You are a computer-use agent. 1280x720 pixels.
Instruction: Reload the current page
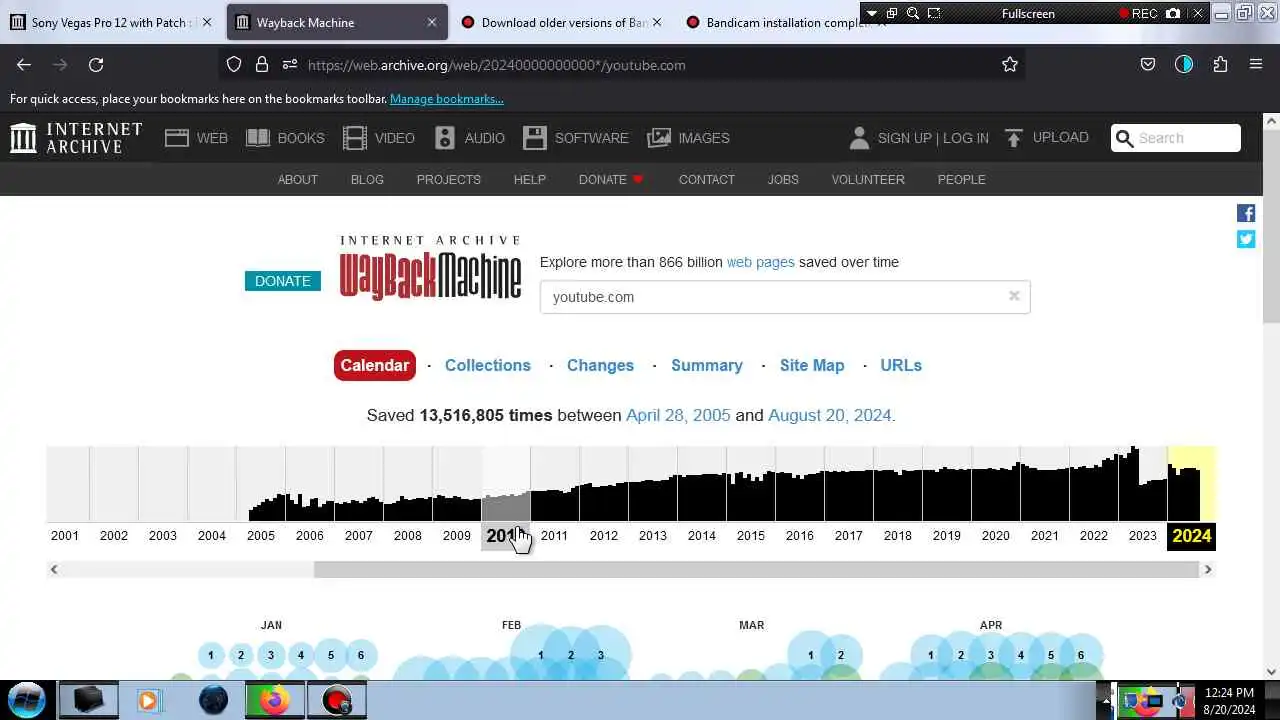click(96, 65)
